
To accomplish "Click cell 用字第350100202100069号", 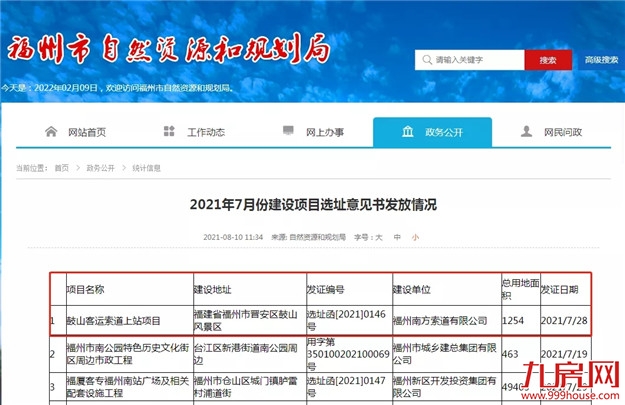I will pos(348,354).
